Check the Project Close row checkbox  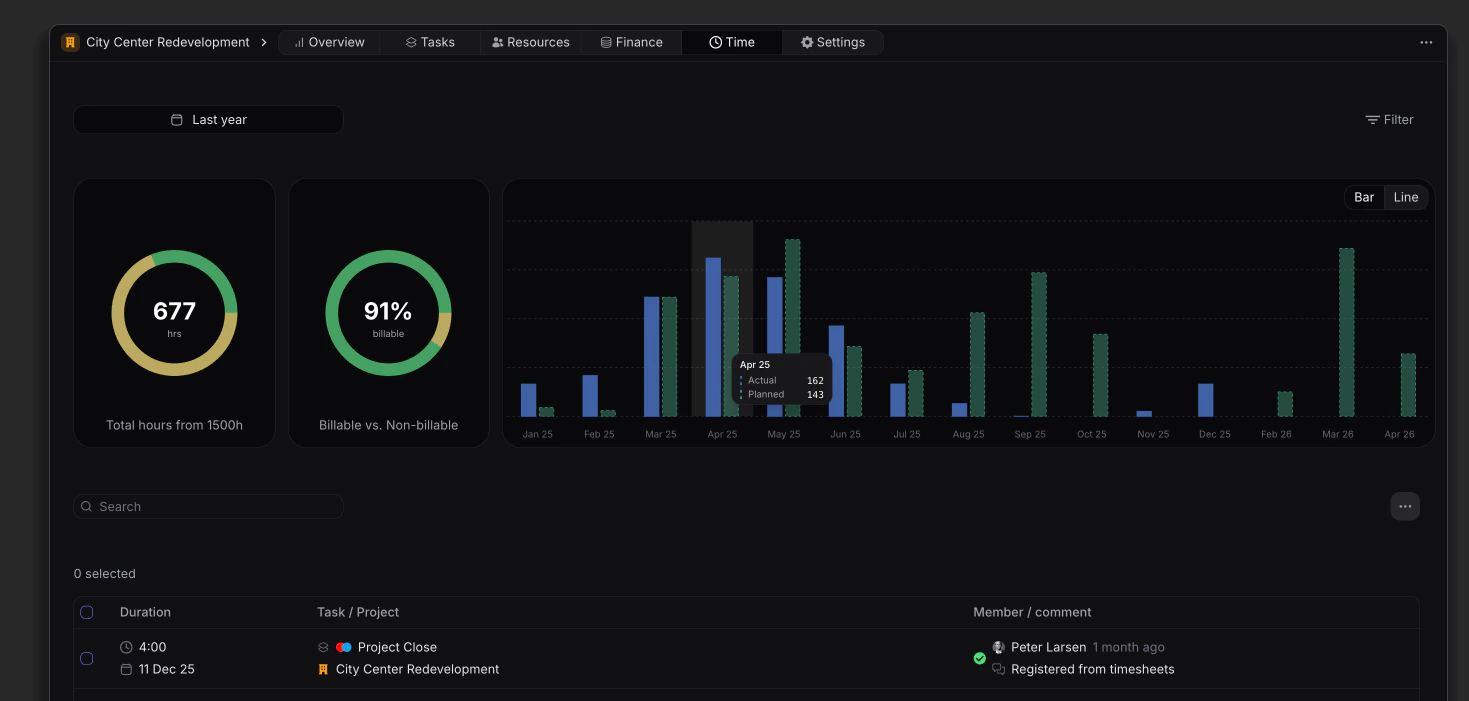[87, 658]
